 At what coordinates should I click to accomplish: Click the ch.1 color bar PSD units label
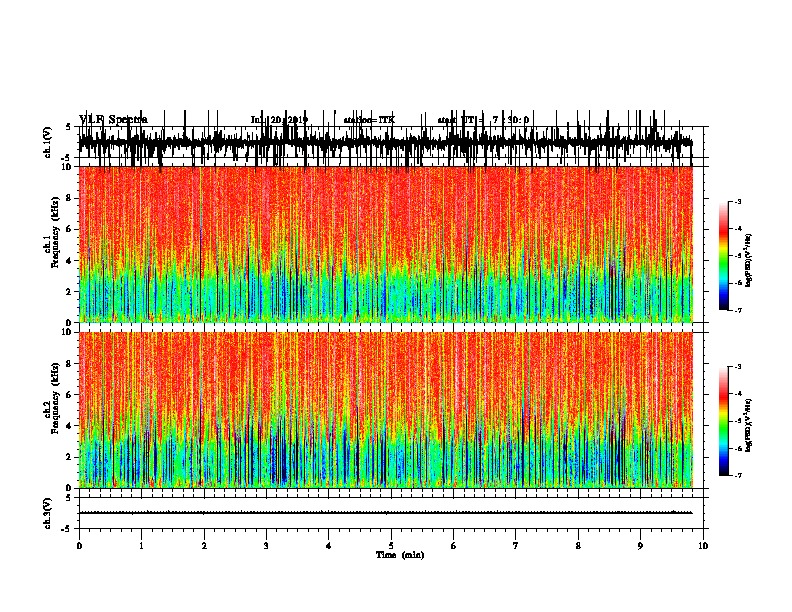coord(748,261)
